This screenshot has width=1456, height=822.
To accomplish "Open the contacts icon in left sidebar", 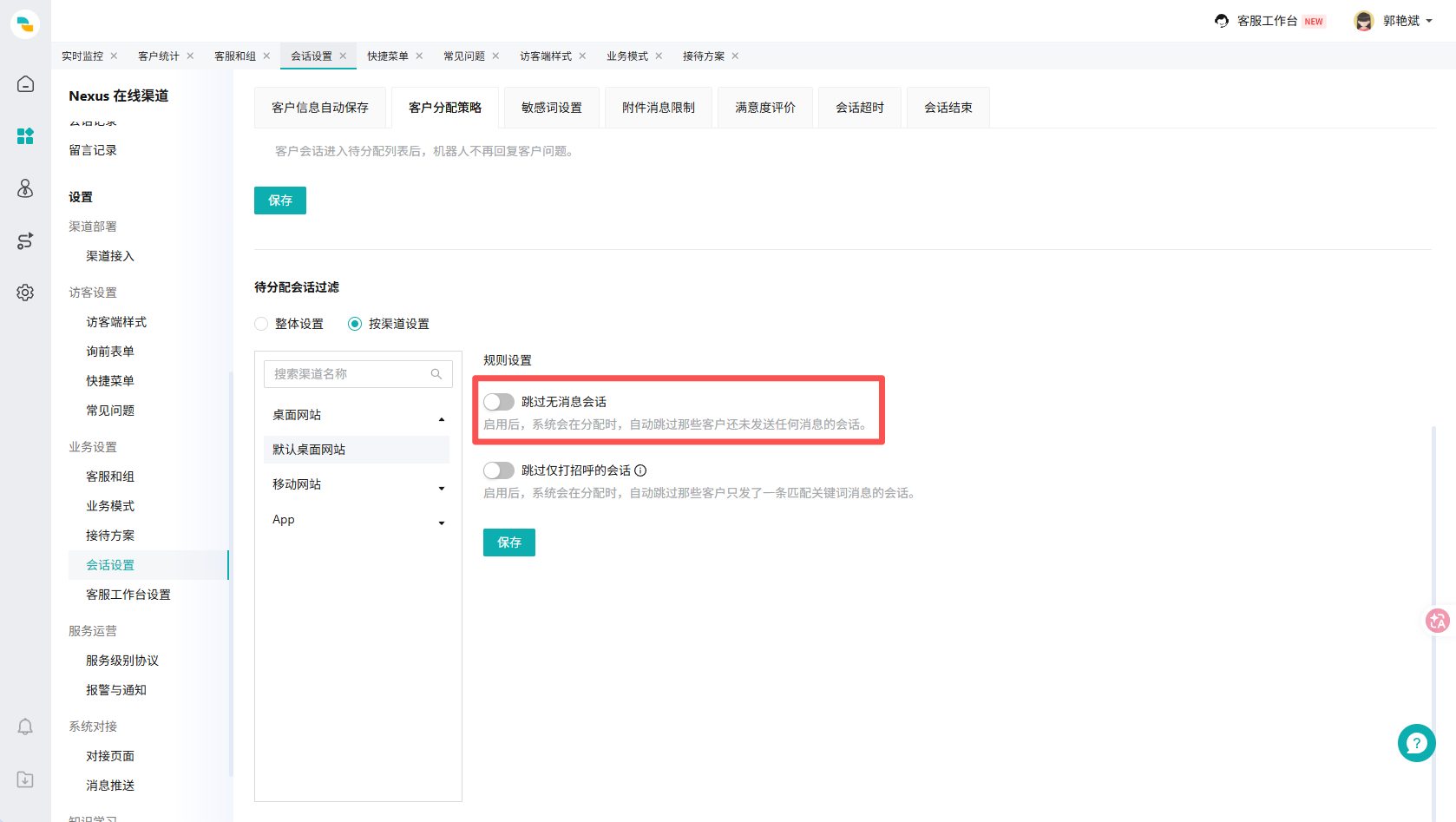I will click(25, 188).
